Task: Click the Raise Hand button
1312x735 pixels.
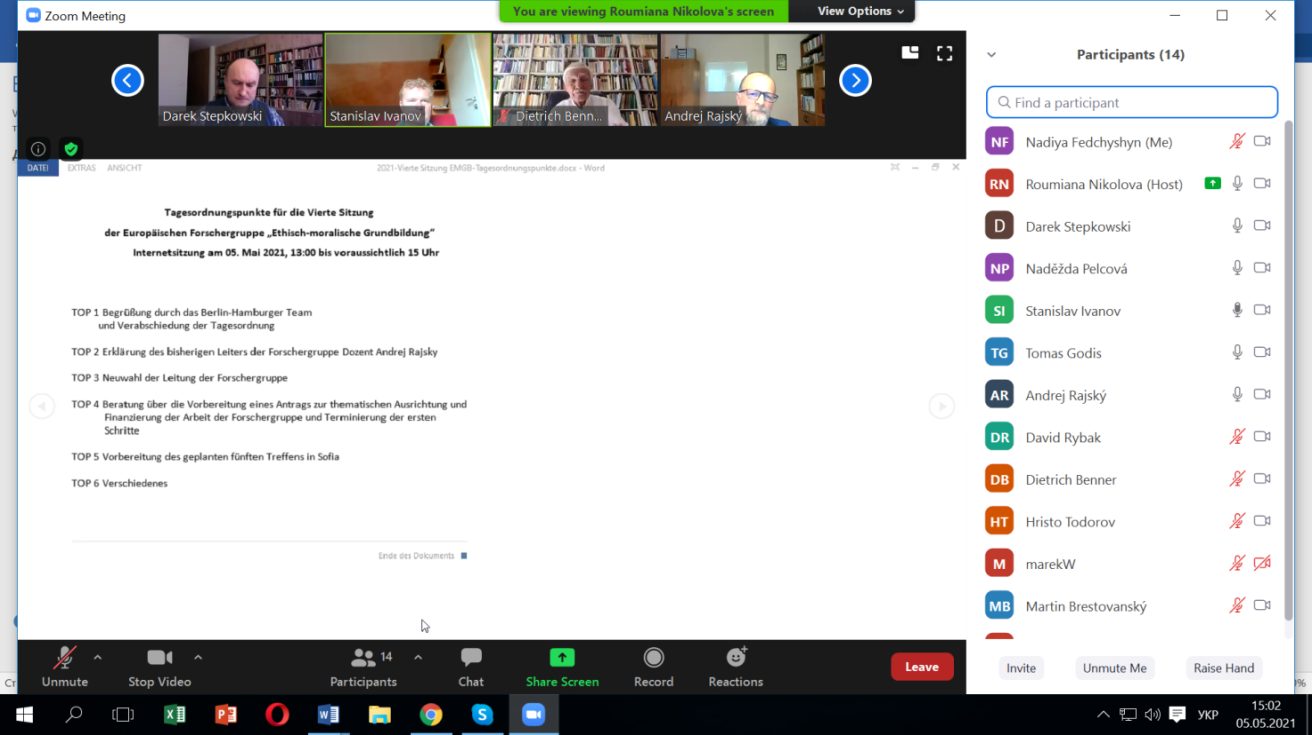Action: 1223,668
